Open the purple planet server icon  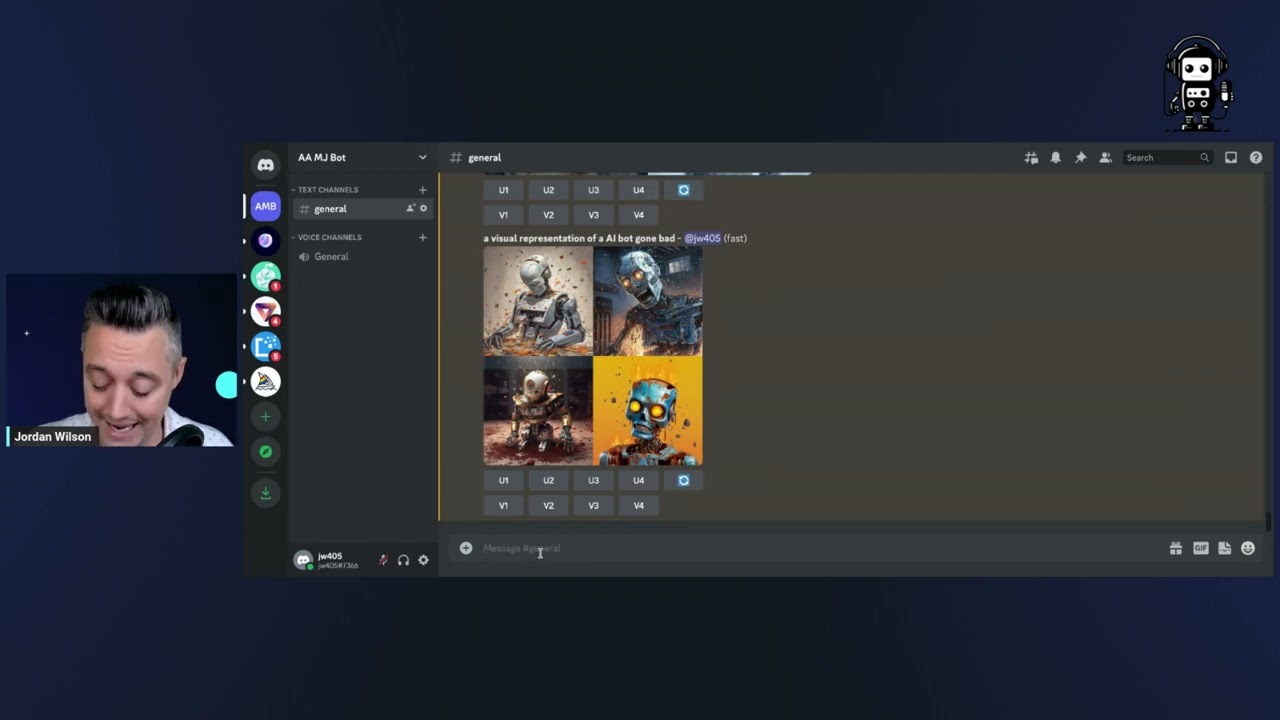[x=265, y=240]
